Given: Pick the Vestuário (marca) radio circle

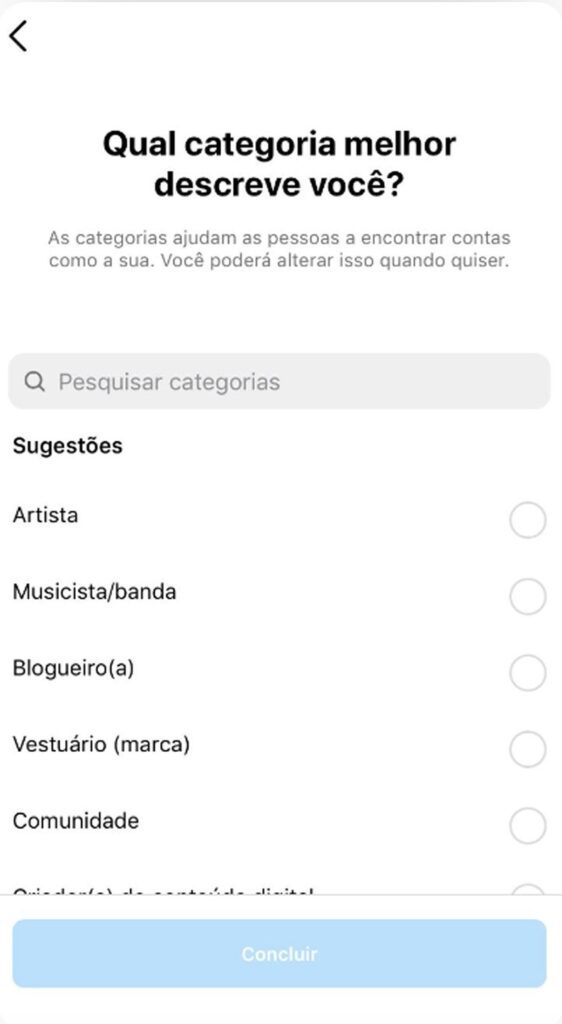Looking at the screenshot, I should [x=527, y=749].
